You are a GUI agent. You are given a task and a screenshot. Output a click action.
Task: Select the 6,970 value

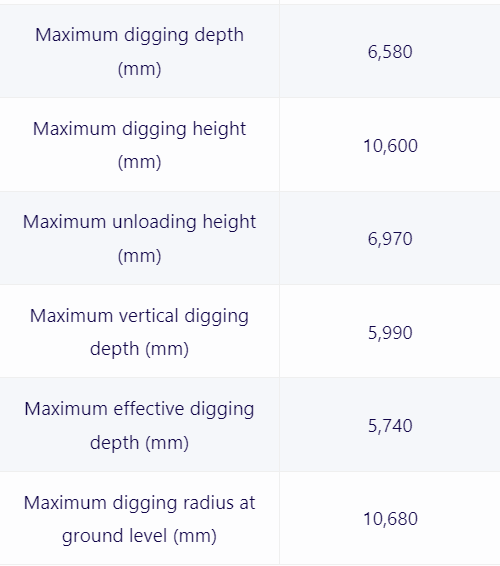pos(390,239)
